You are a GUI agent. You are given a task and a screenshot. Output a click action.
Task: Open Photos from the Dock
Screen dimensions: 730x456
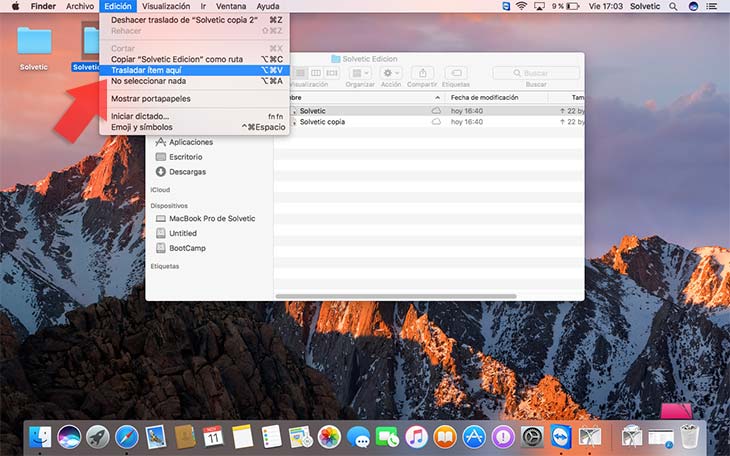[x=329, y=437]
